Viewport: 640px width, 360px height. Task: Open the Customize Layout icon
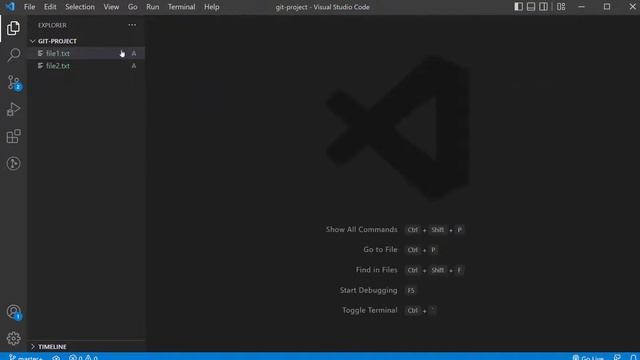[561, 7]
